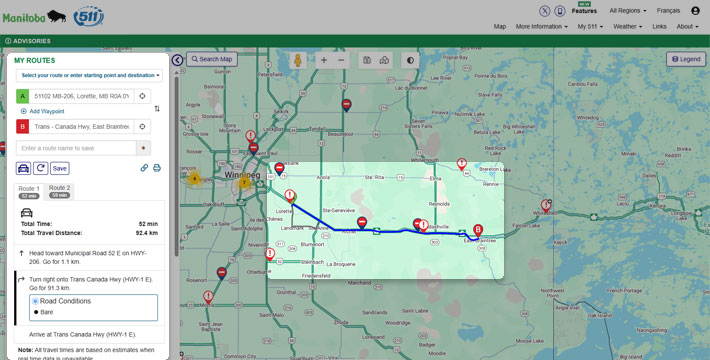Select the car driving mode button

click(x=24, y=168)
